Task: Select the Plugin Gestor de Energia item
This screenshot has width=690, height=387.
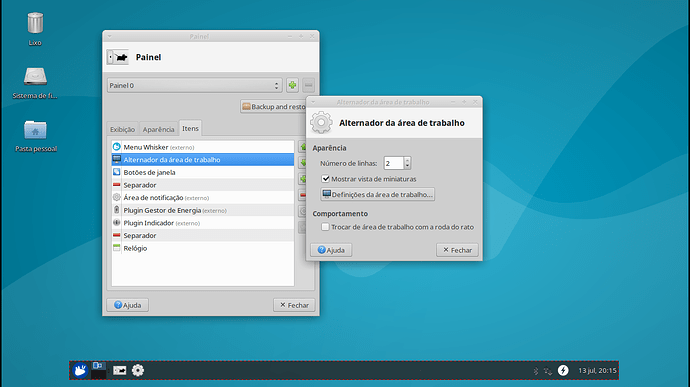Action: tap(203, 210)
